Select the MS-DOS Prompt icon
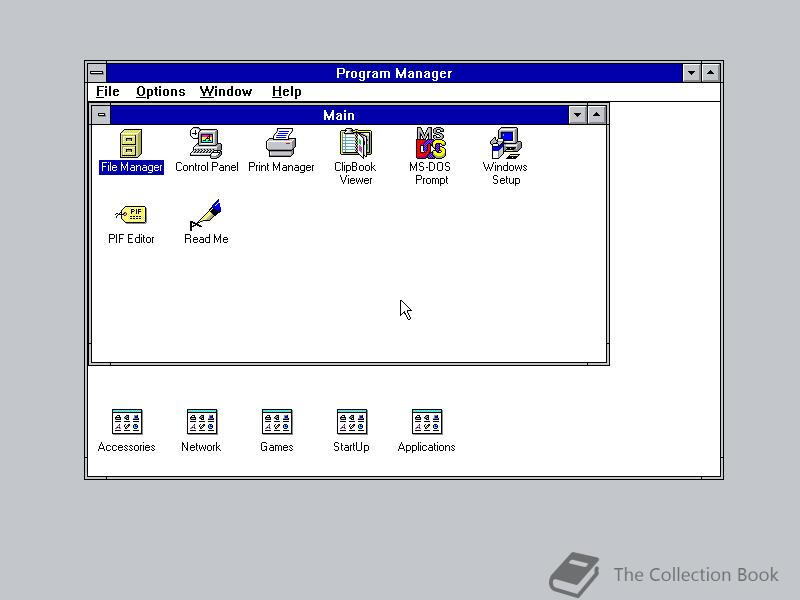The width and height of the screenshot is (800, 600). [431, 143]
